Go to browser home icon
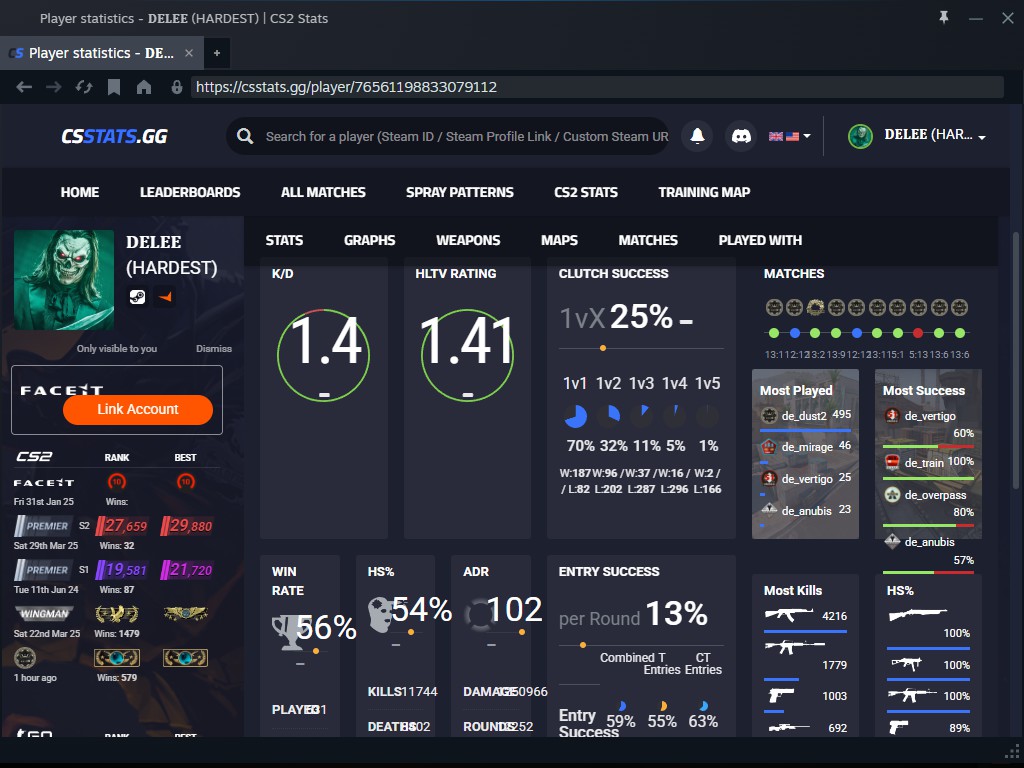The image size is (1024, 768). [x=144, y=87]
